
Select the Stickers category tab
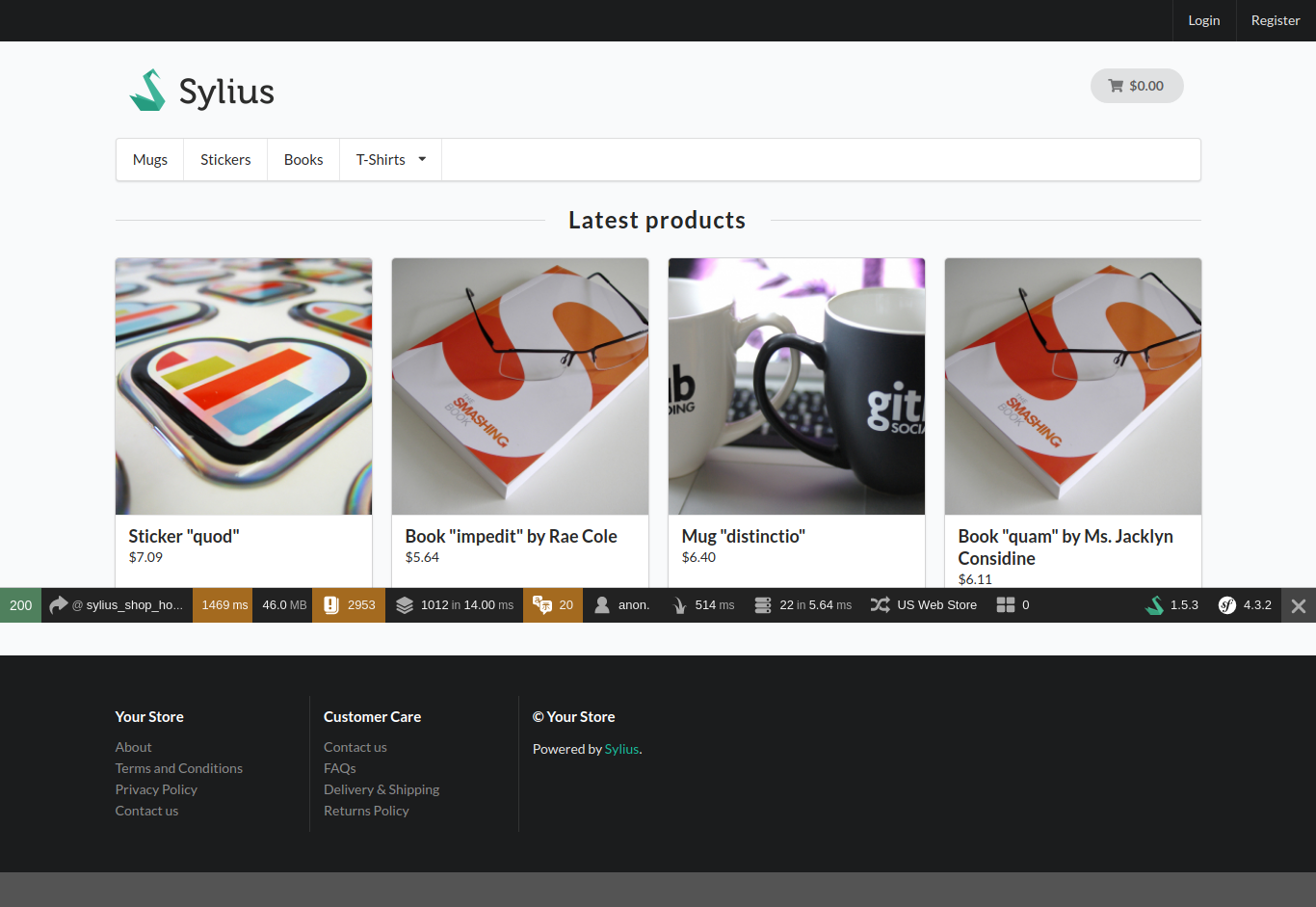coord(225,160)
